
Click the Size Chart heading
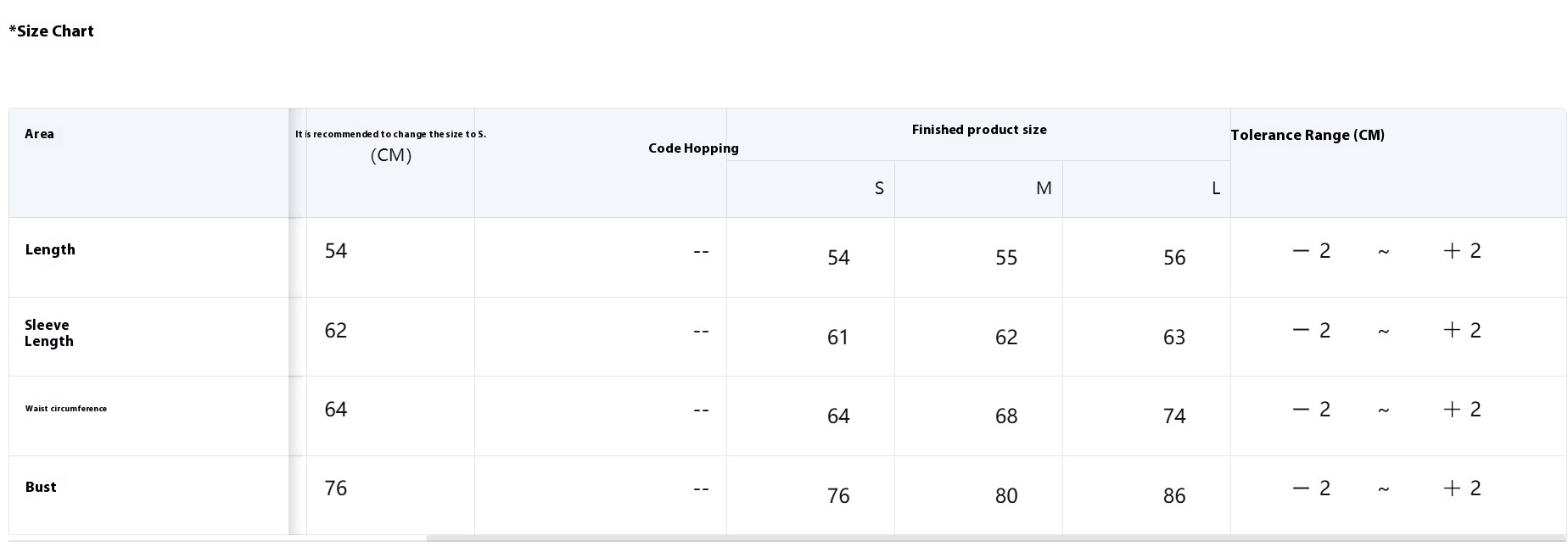52,31
